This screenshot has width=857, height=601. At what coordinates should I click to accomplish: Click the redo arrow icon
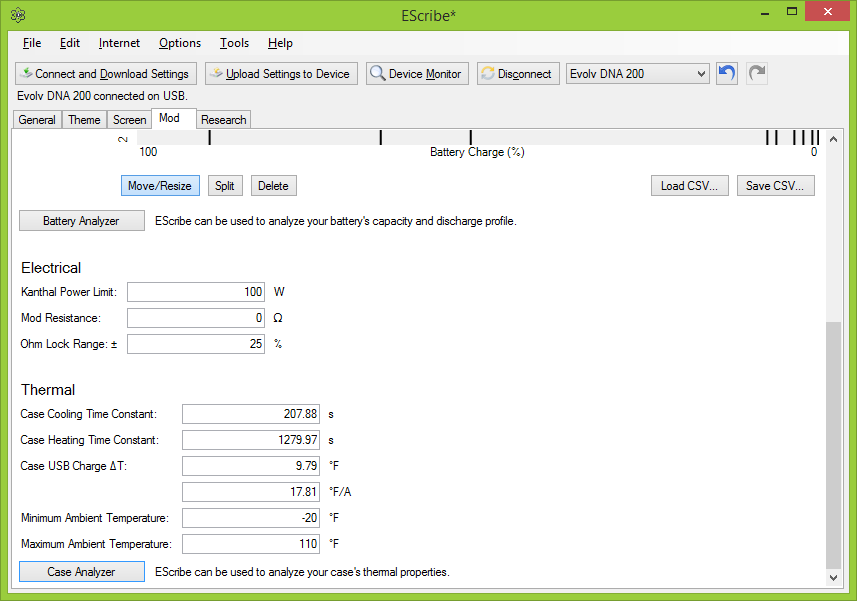pyautogui.click(x=757, y=74)
